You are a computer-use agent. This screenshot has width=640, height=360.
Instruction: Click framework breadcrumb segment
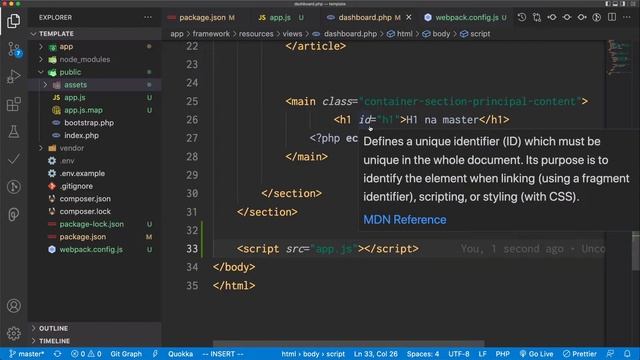(x=211, y=34)
